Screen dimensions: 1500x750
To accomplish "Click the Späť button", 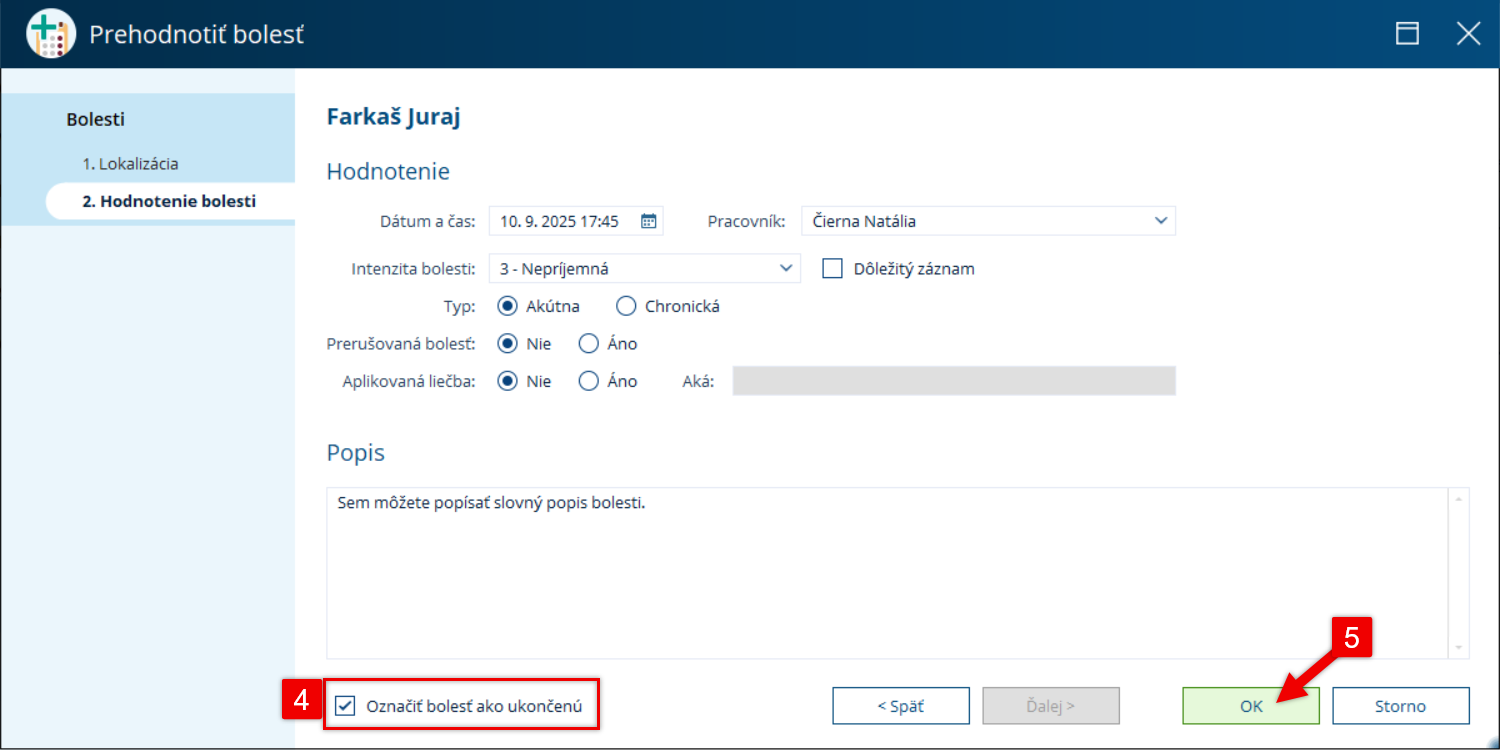I will pyautogui.click(x=901, y=706).
